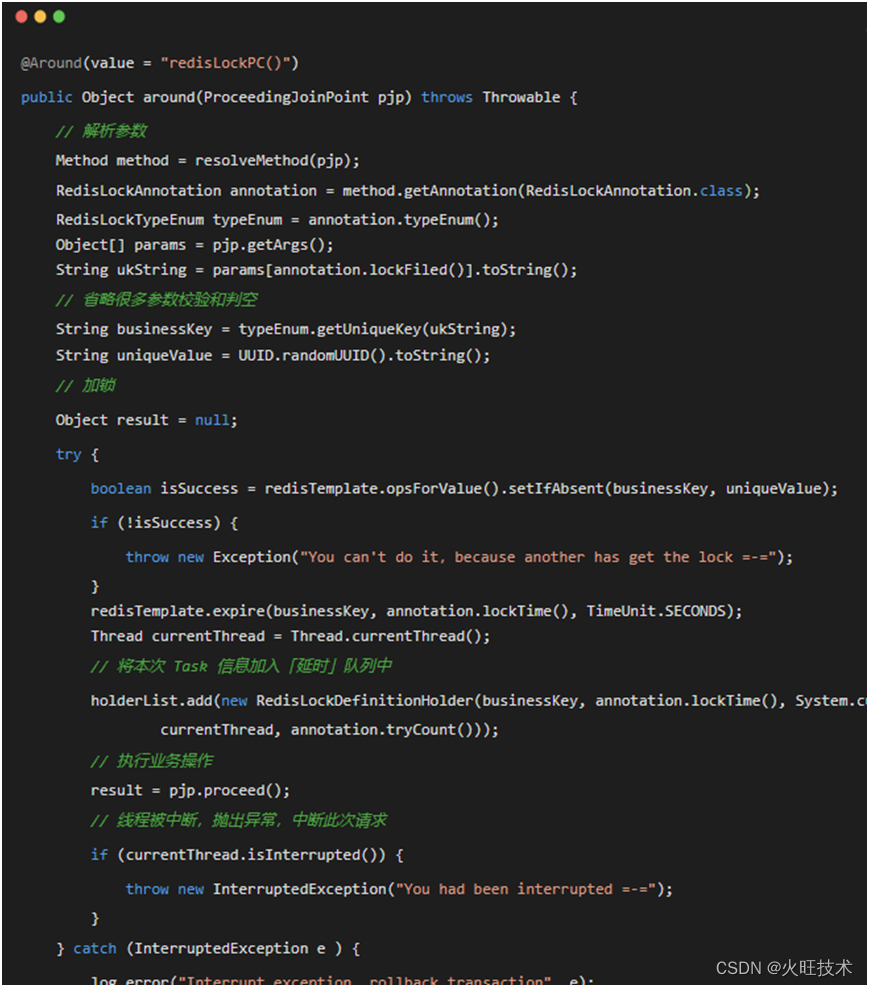This screenshot has height=987, width=869.
Task: Click 'Object result = null;' line
Action: pyautogui.click(x=146, y=420)
